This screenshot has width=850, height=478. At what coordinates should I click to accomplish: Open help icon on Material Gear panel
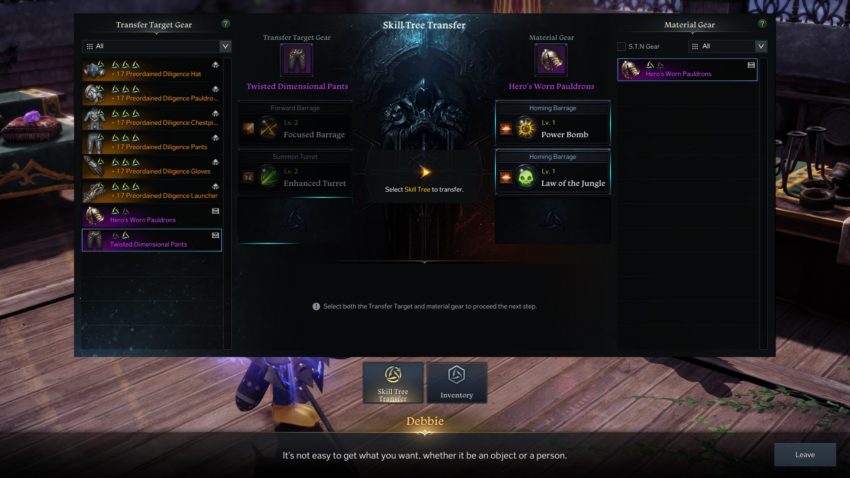(x=762, y=24)
